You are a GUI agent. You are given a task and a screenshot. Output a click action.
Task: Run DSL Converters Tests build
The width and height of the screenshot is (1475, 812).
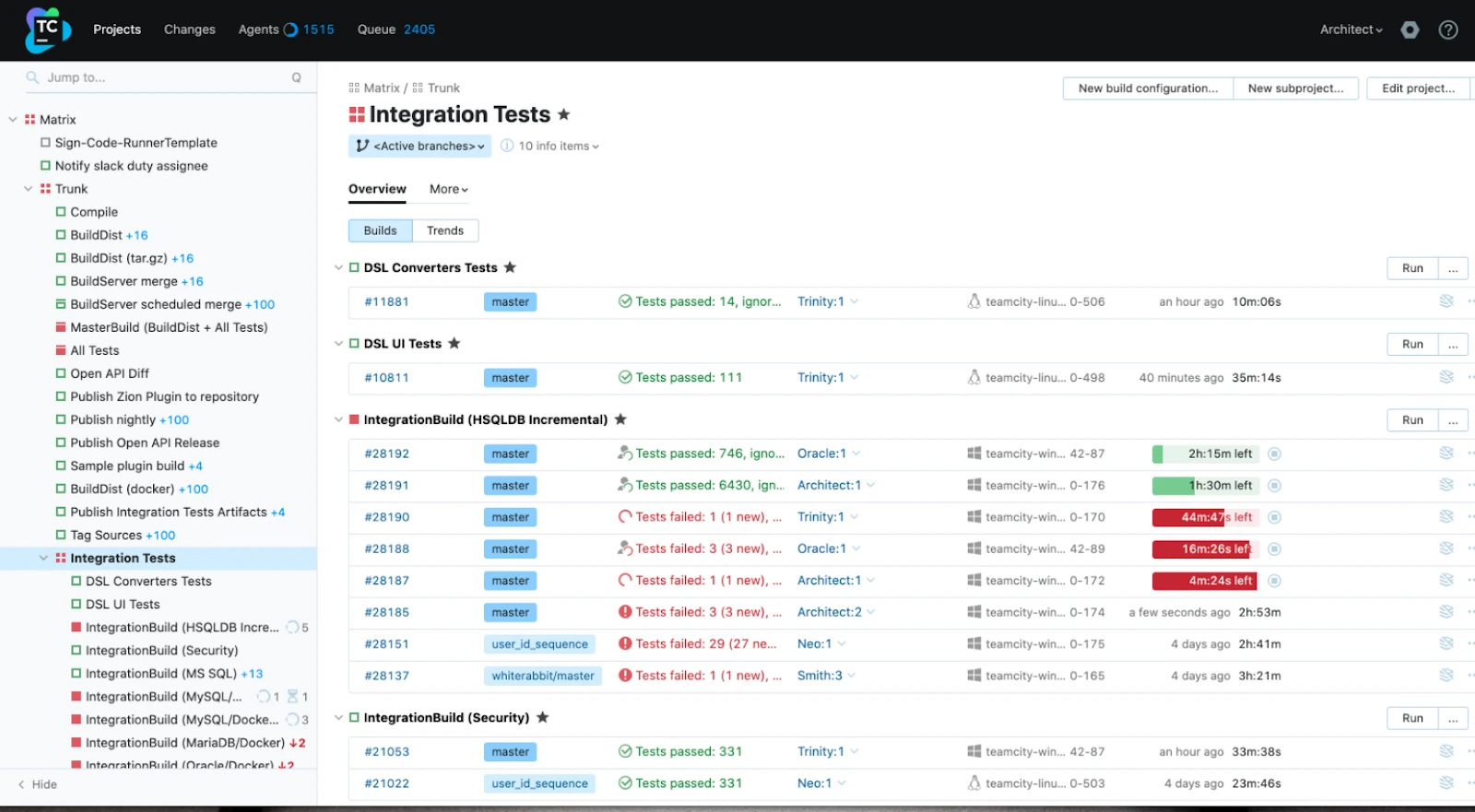(x=1412, y=268)
